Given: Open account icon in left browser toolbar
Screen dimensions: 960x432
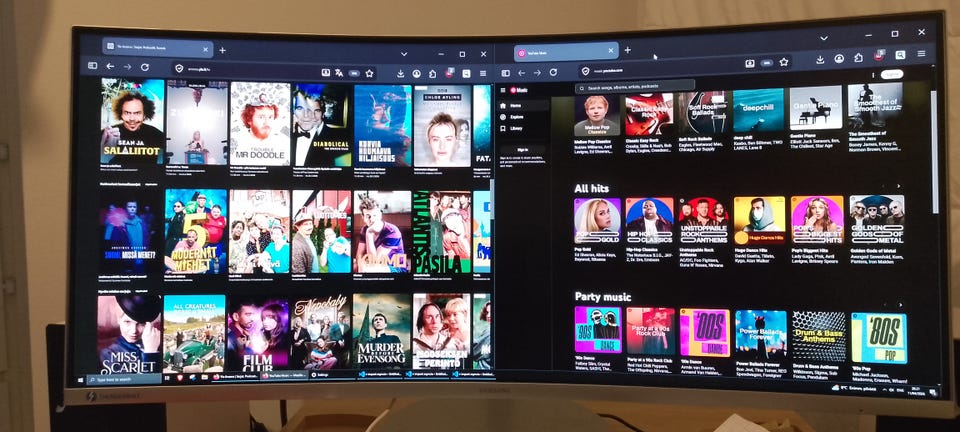Looking at the screenshot, I should (x=416, y=73).
